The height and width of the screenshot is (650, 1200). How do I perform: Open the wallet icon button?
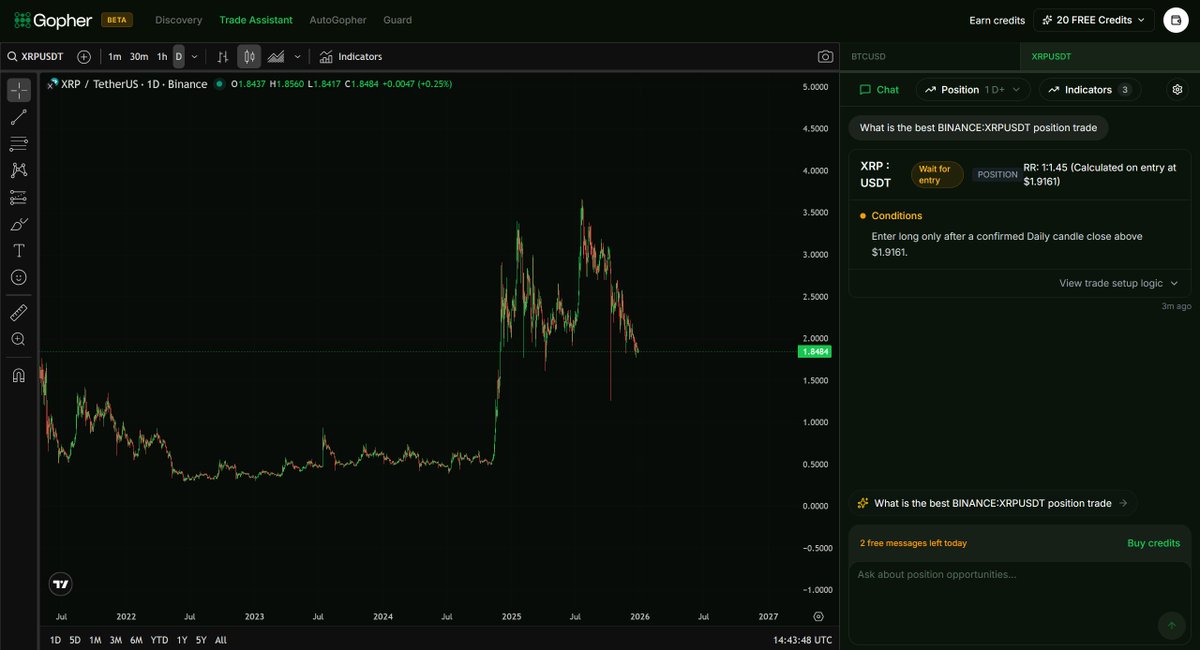coord(1176,20)
